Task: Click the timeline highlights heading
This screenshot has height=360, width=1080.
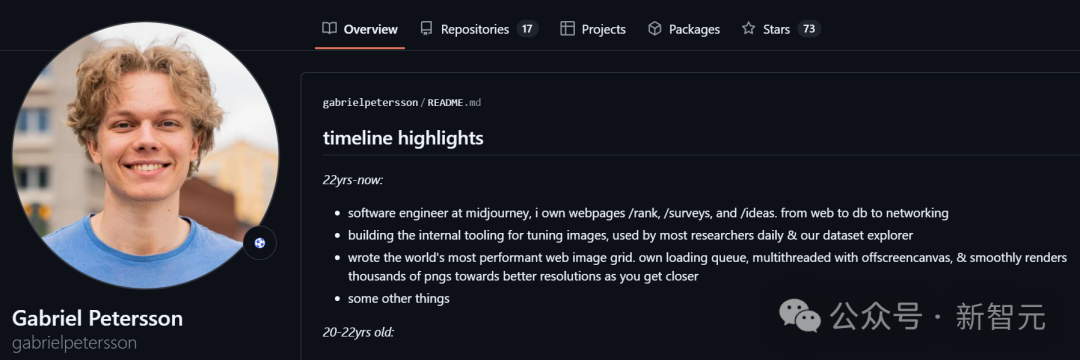Action: pyautogui.click(x=403, y=138)
